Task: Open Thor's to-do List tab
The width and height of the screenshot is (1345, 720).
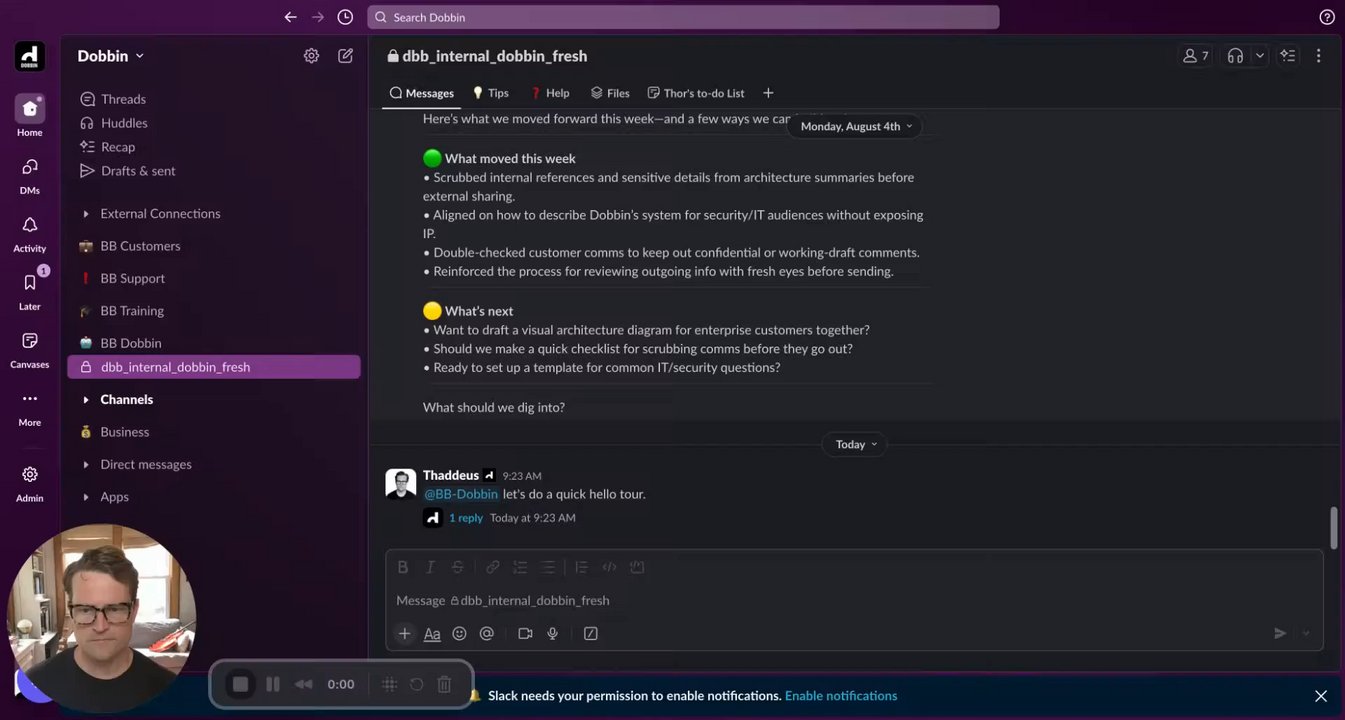Action: (696, 93)
